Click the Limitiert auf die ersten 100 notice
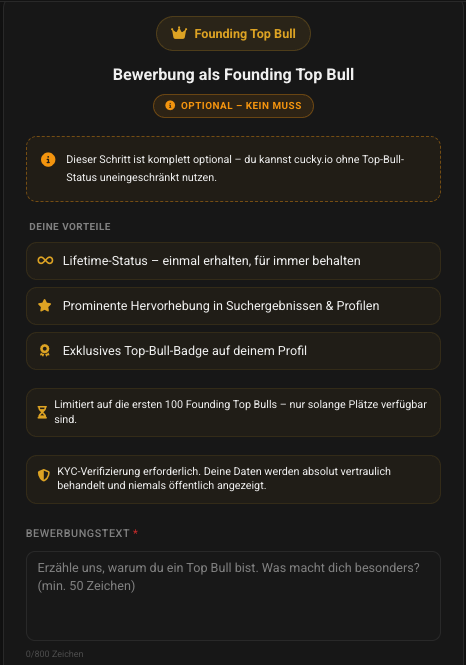 233,412
